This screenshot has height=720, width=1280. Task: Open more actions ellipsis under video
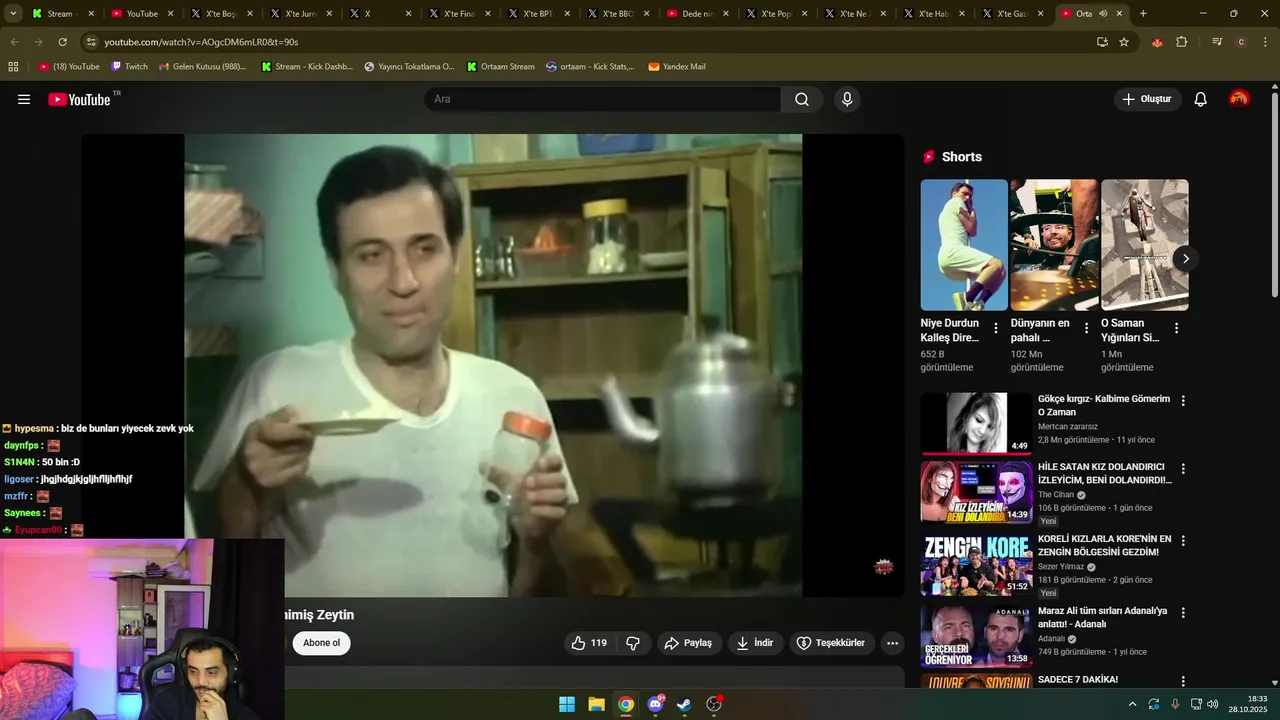click(893, 643)
